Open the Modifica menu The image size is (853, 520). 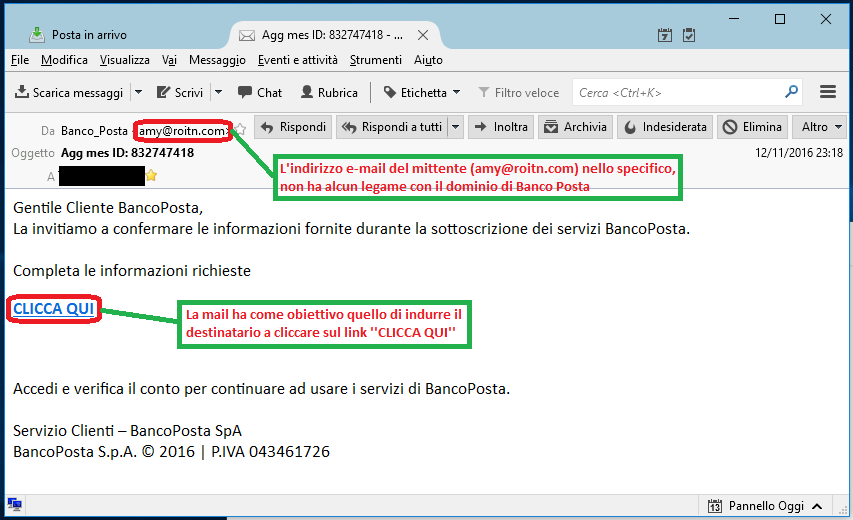pos(64,60)
